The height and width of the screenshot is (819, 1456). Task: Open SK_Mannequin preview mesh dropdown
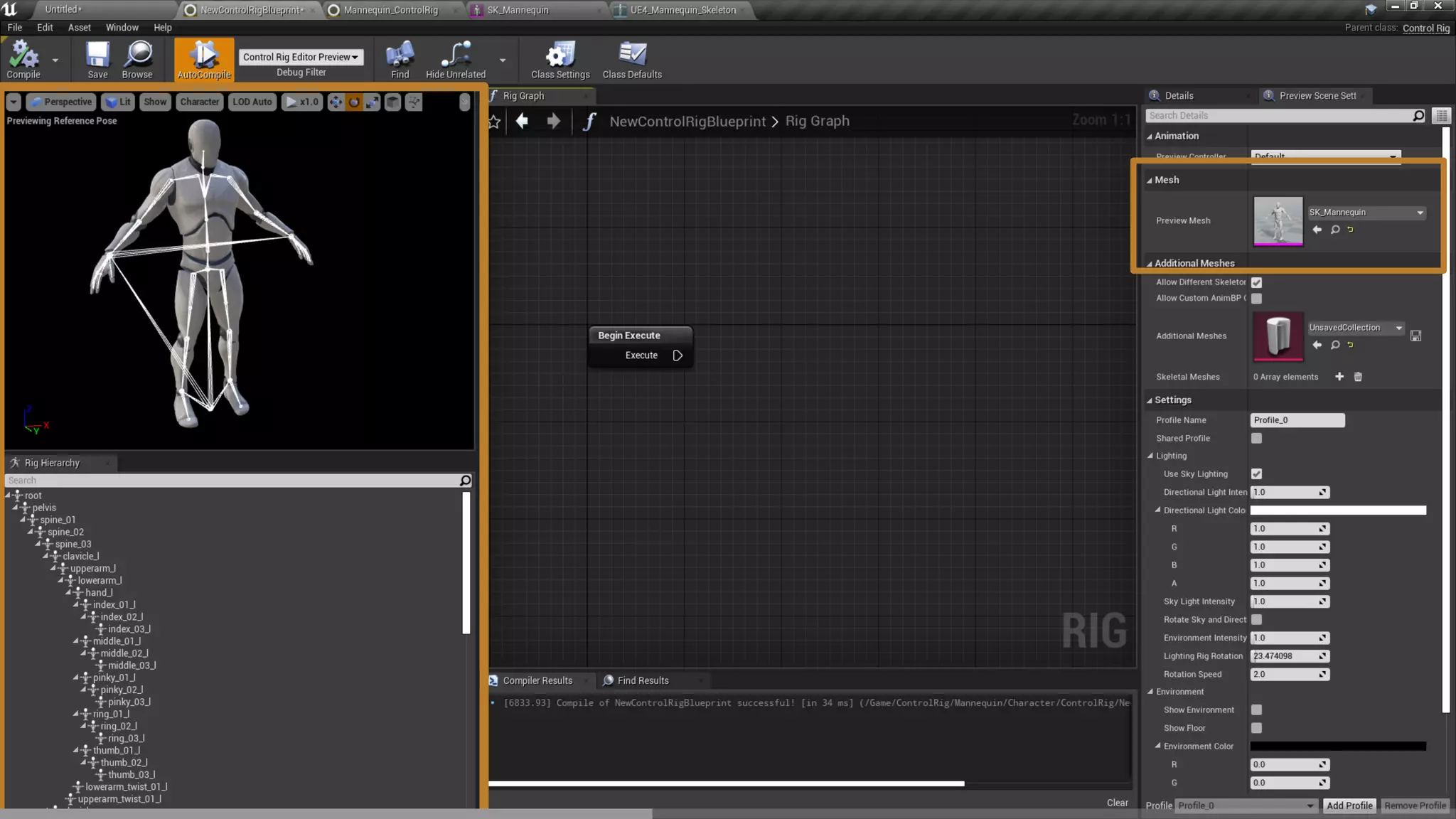[1366, 213]
